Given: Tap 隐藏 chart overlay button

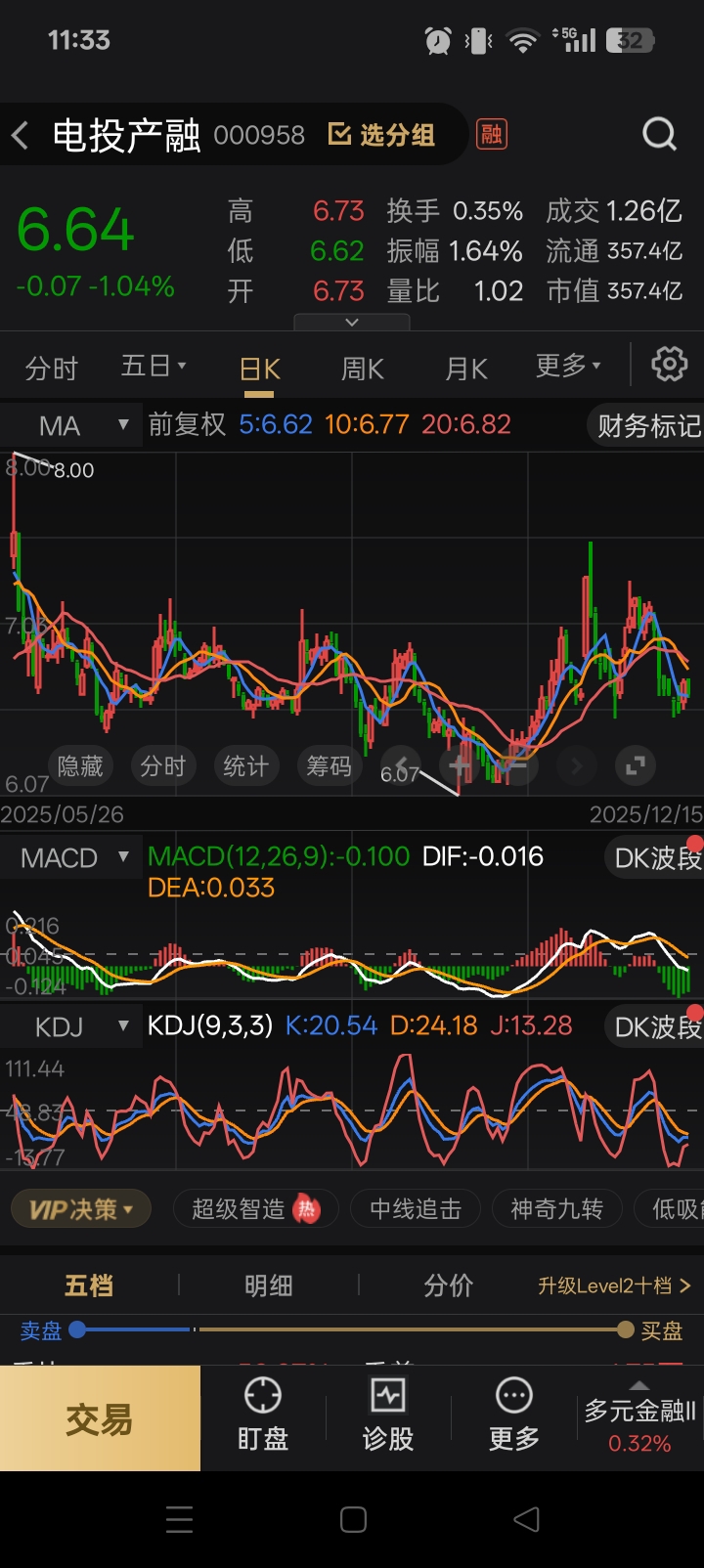Looking at the screenshot, I should pyautogui.click(x=80, y=766).
